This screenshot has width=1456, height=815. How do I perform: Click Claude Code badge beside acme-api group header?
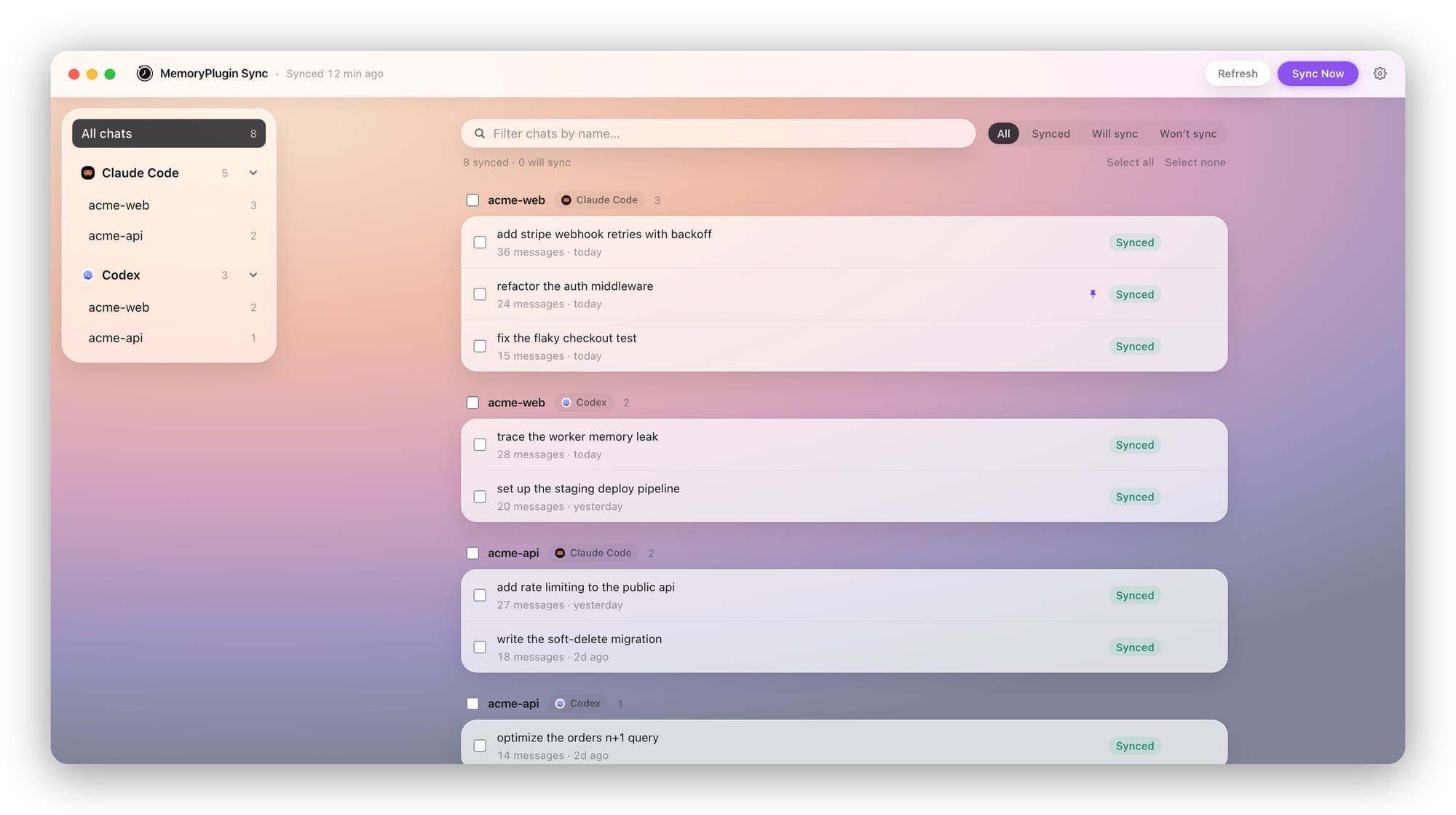point(593,553)
